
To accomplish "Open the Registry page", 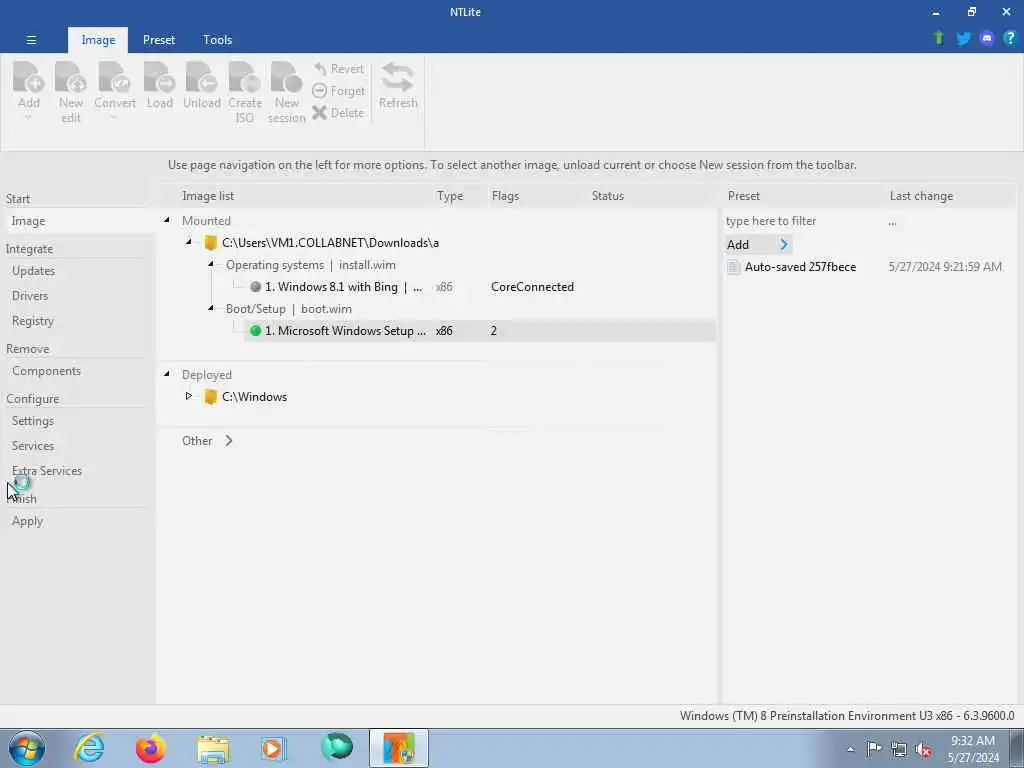I will [x=33, y=321].
